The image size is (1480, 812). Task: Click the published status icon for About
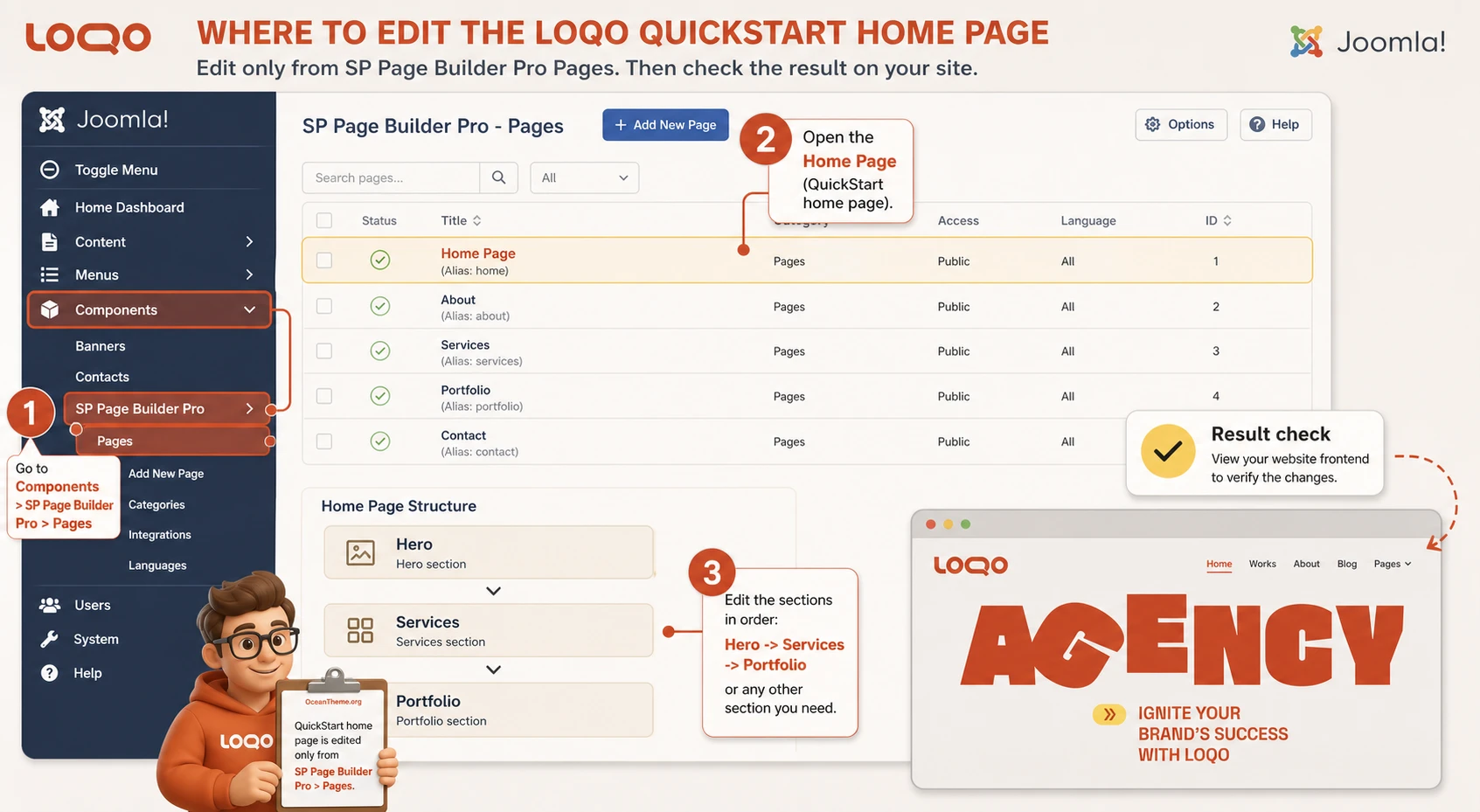pos(380,306)
